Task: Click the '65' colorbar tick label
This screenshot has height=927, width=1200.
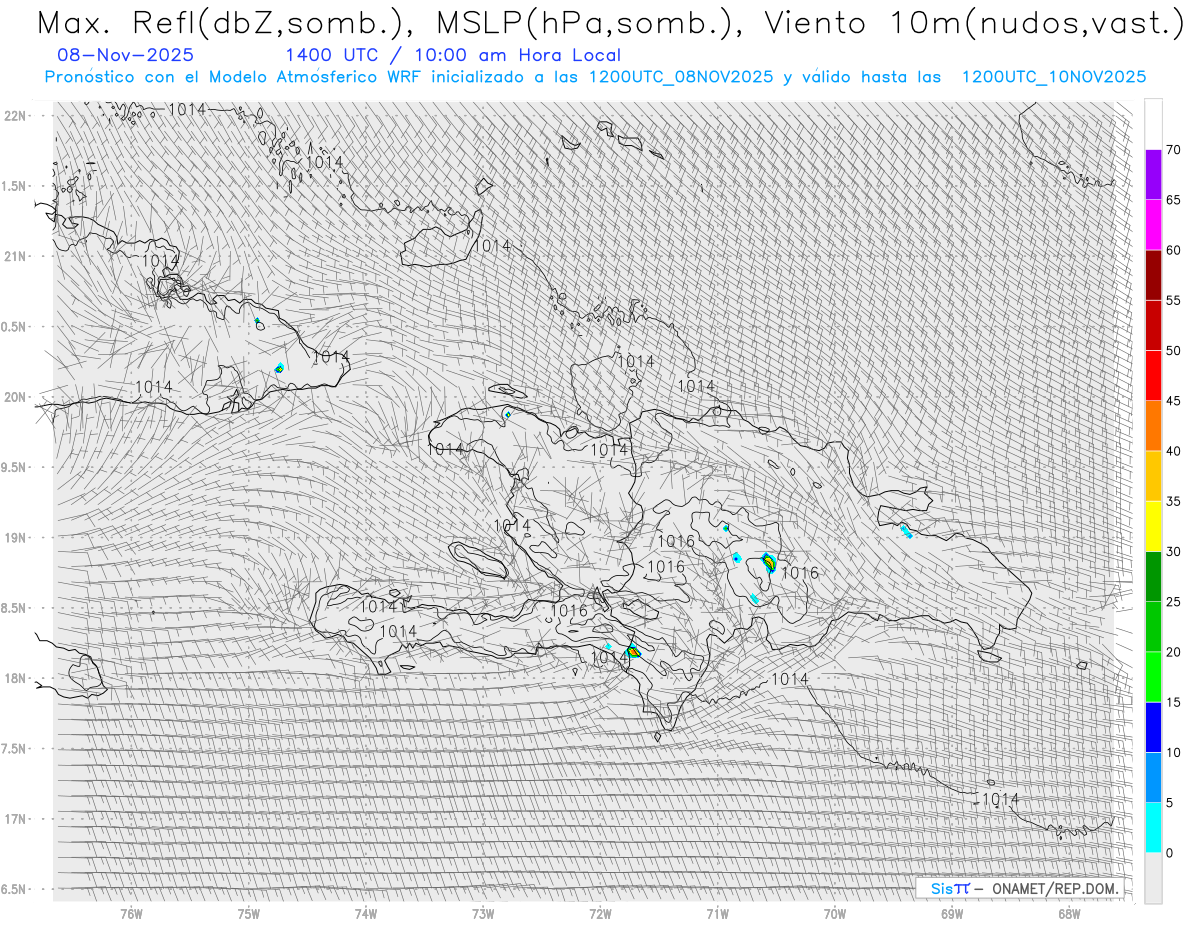Action: click(x=1173, y=200)
